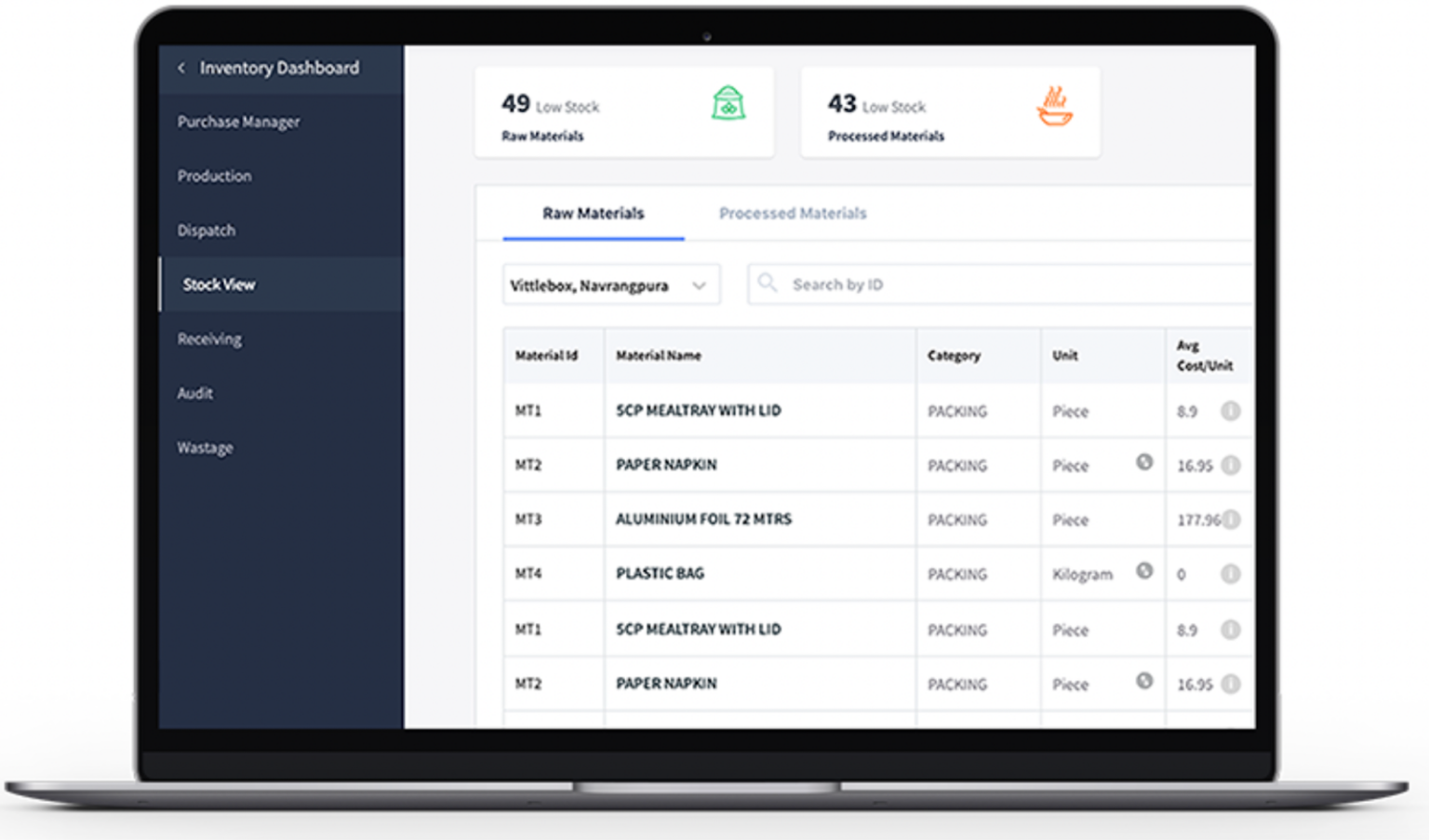
Task: Switch to the Processed Materials tab
Action: pos(792,213)
